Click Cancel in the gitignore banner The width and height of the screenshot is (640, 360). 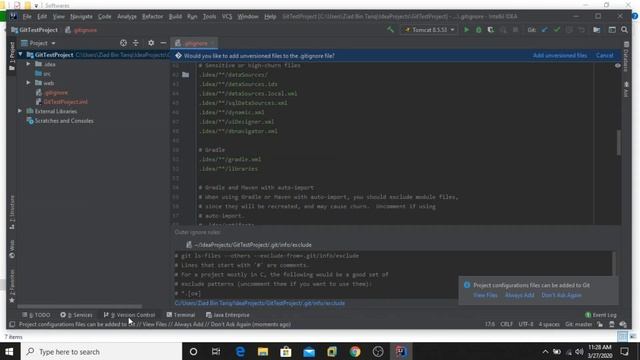point(604,56)
